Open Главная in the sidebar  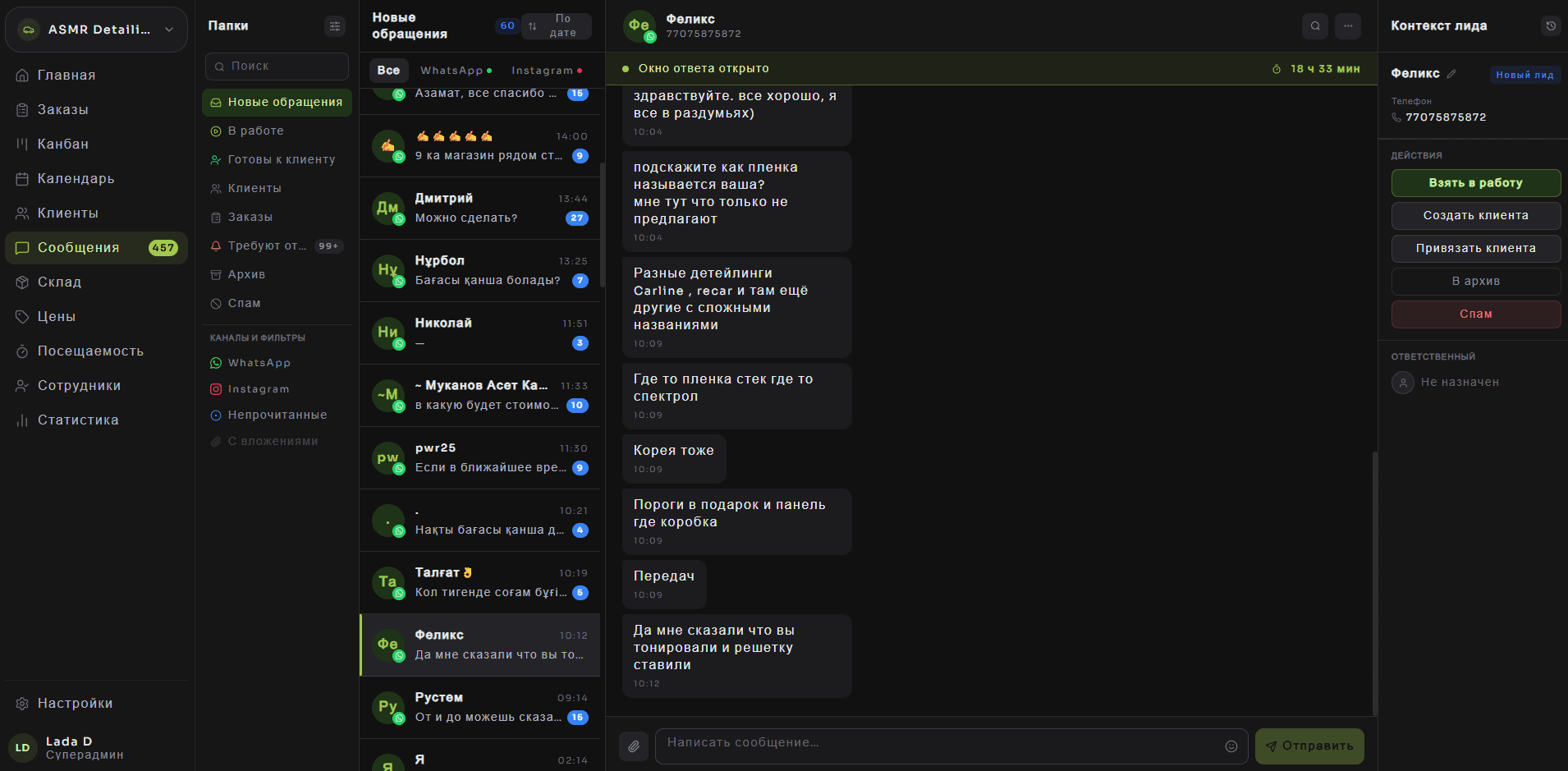click(x=97, y=75)
